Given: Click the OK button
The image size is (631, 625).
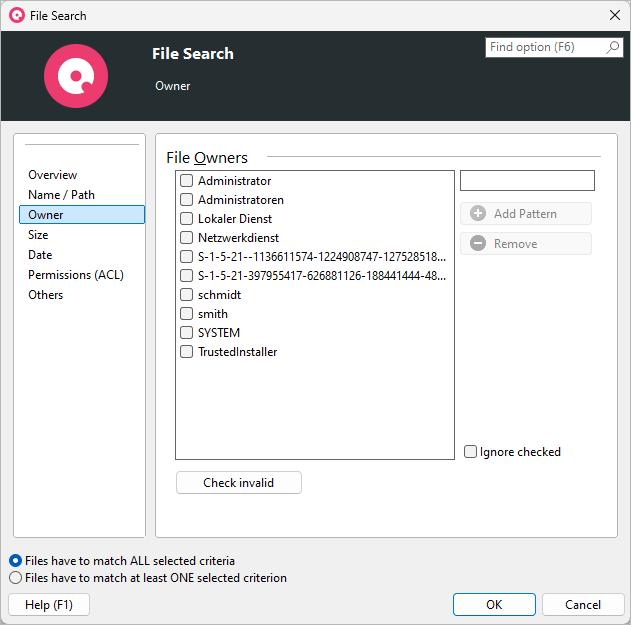Looking at the screenshot, I should [494, 605].
